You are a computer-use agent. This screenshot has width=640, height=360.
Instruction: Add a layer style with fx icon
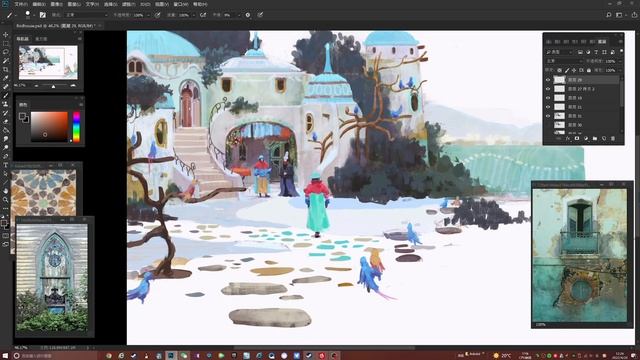(x=568, y=138)
